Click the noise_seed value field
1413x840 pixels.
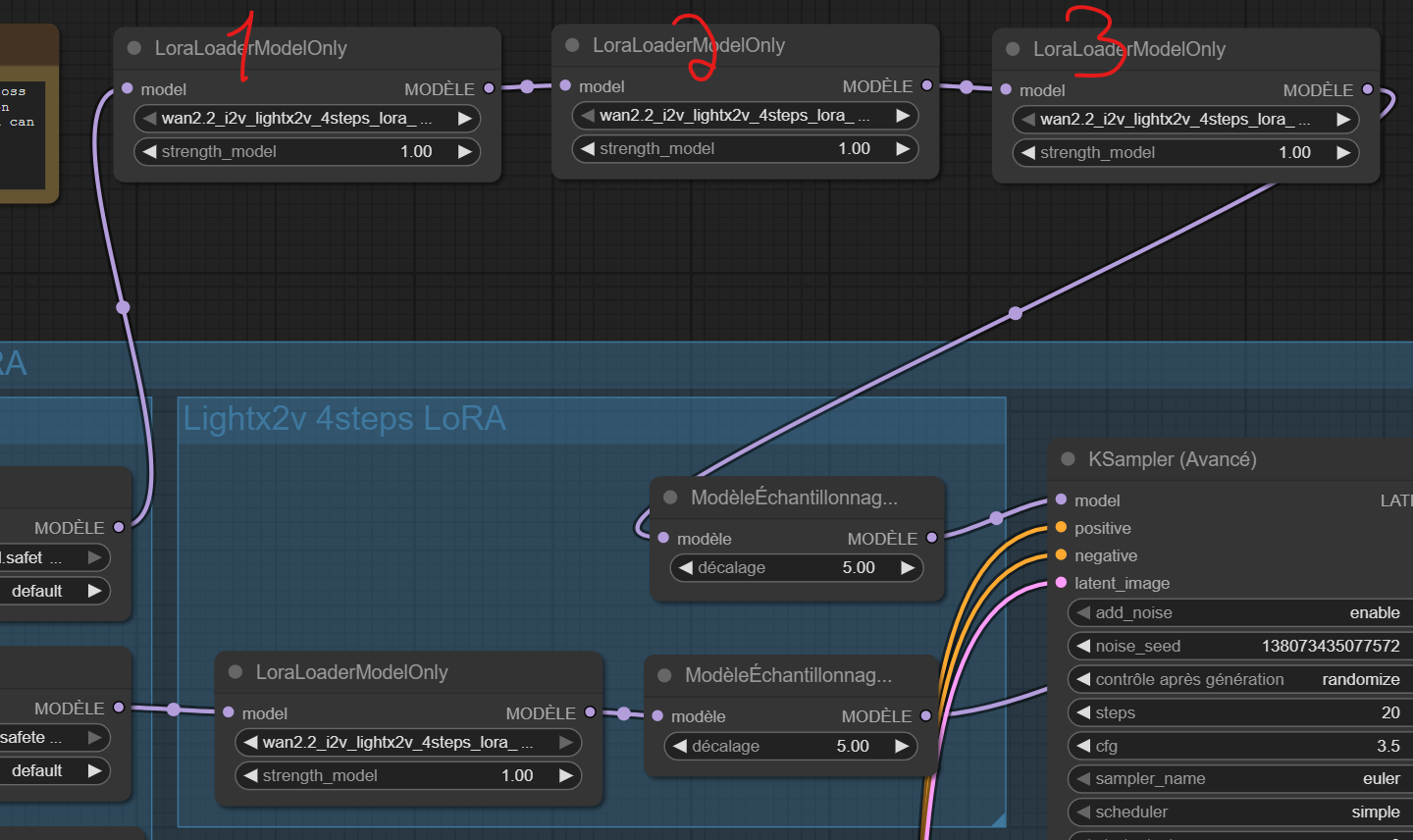(x=1236, y=646)
